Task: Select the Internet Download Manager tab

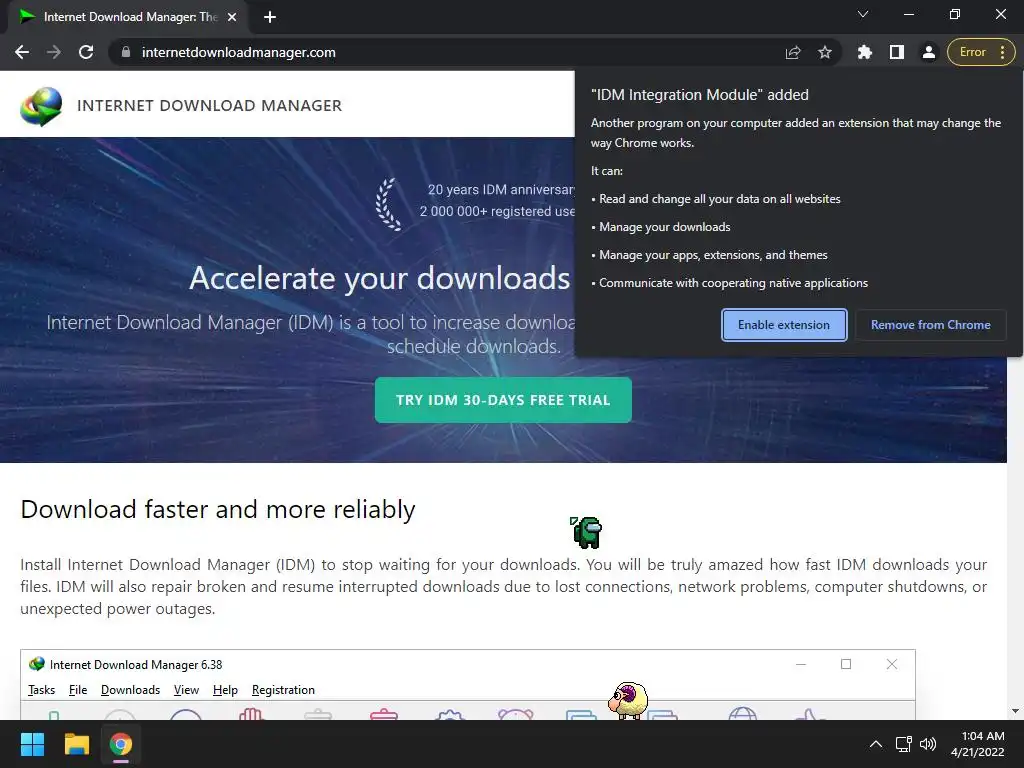Action: [128, 18]
